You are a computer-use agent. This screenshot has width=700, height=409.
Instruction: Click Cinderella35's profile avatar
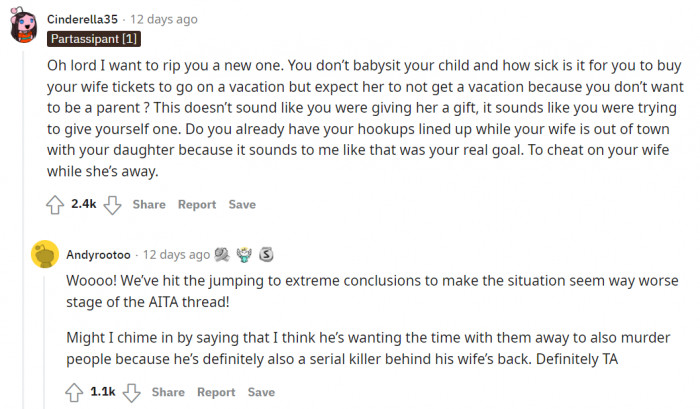tap(25, 27)
